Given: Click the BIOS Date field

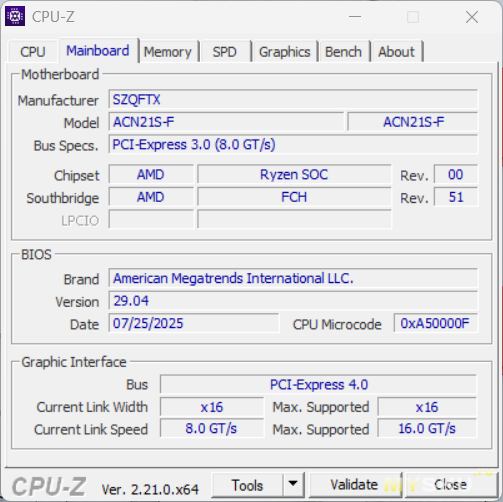Looking at the screenshot, I should coord(193,323).
